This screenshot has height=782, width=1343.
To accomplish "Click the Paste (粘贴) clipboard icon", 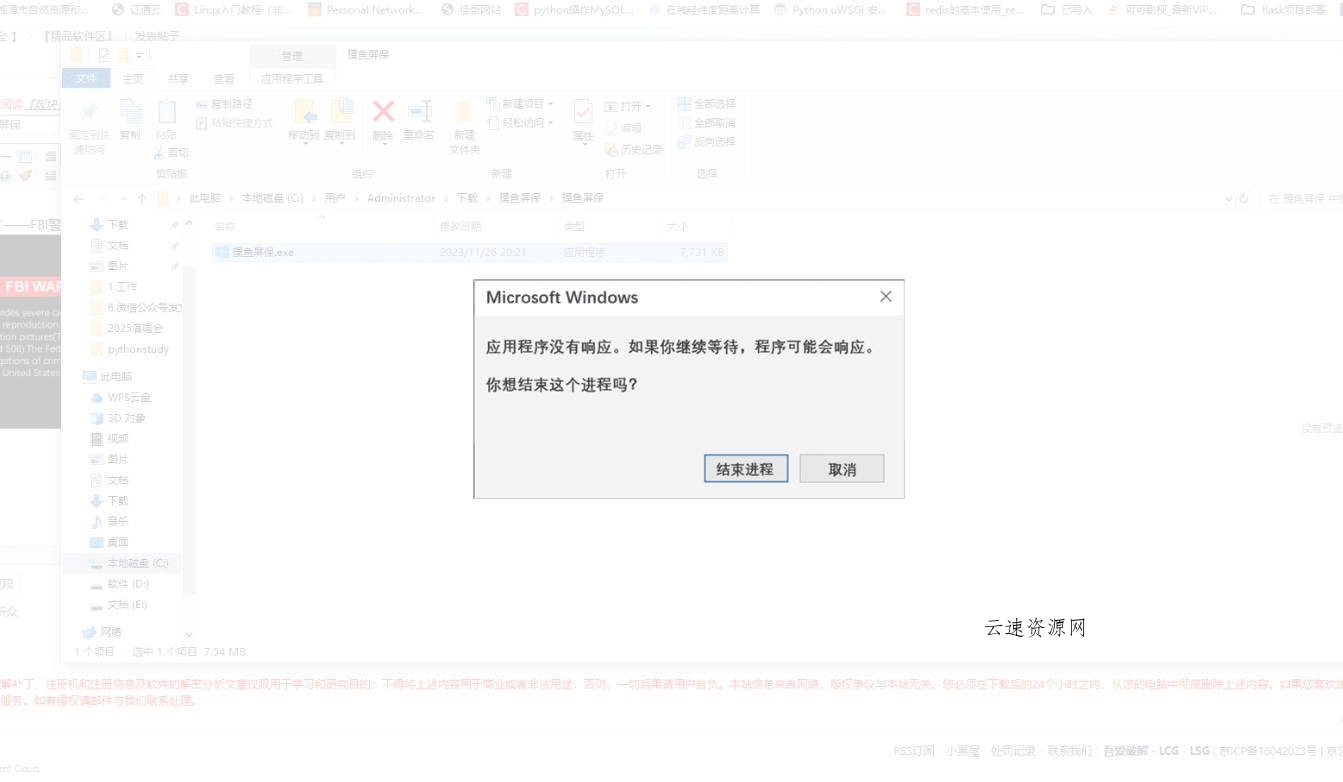I will point(167,112).
